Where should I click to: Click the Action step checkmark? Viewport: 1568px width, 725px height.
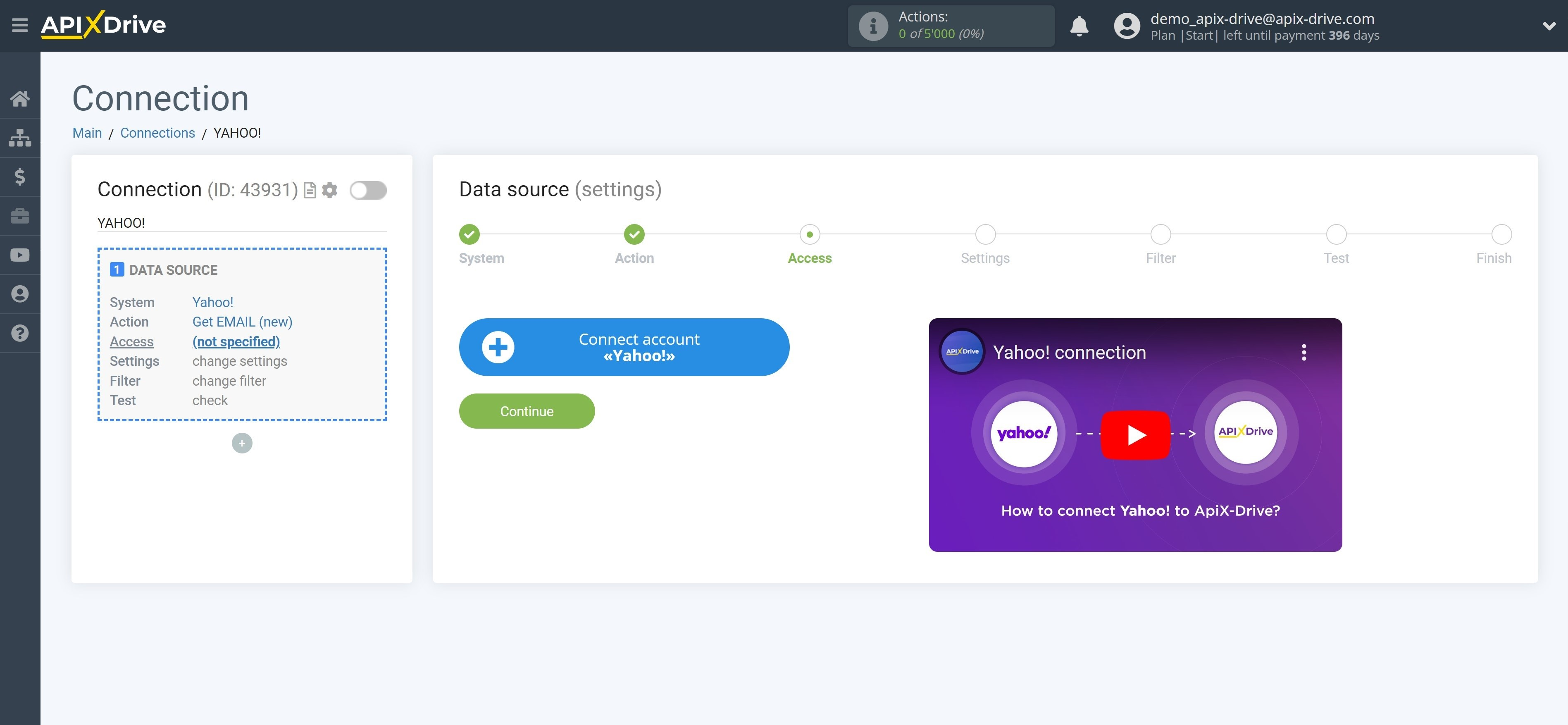coord(634,234)
